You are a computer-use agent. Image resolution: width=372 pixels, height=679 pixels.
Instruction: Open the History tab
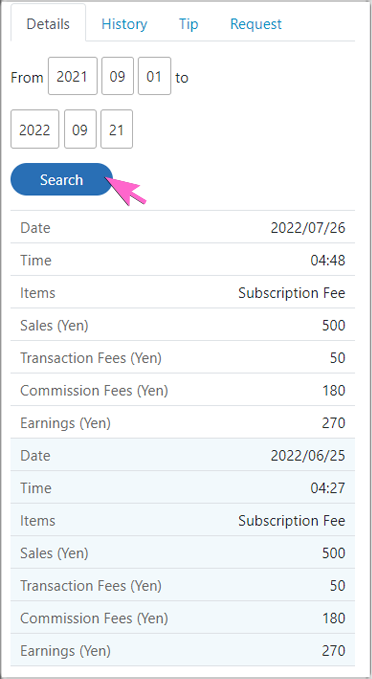coord(124,24)
